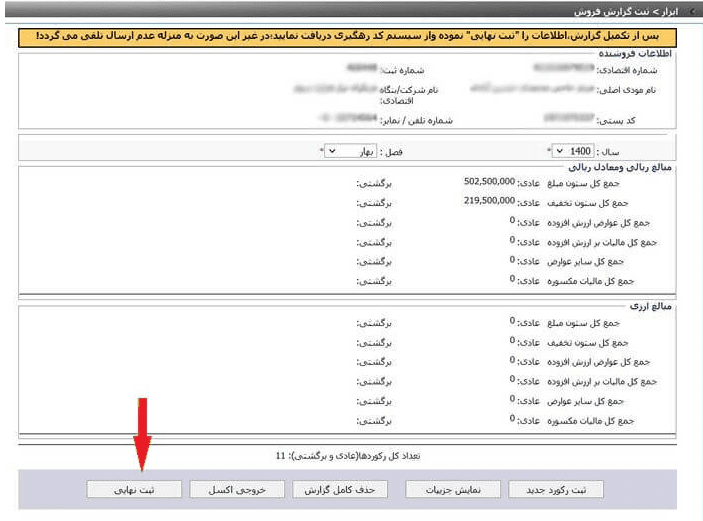
Task: Click the نام شرکت/بنگاه اقتصادی label
Action: pyautogui.click(x=409, y=95)
